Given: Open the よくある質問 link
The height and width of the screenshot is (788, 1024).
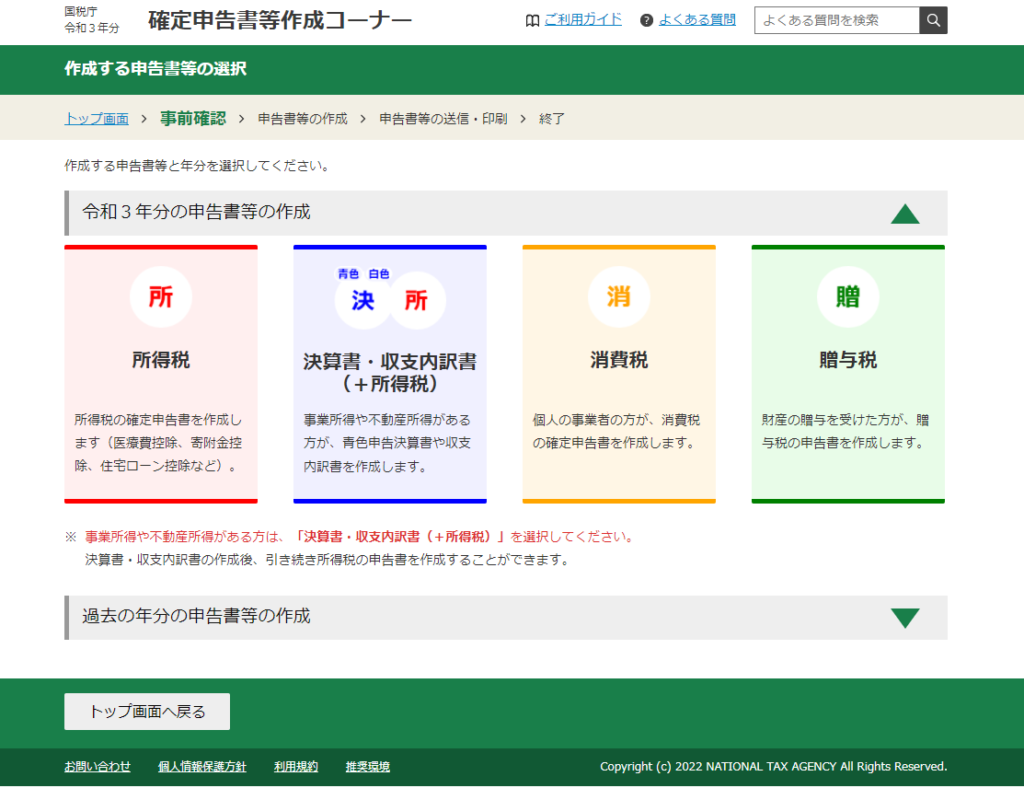Looking at the screenshot, I should click(697, 20).
